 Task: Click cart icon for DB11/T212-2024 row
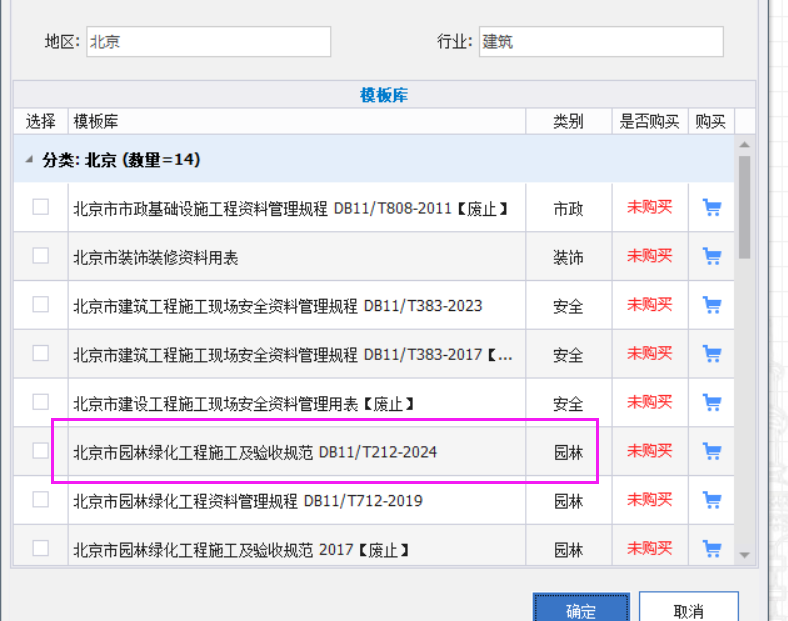[x=712, y=451]
